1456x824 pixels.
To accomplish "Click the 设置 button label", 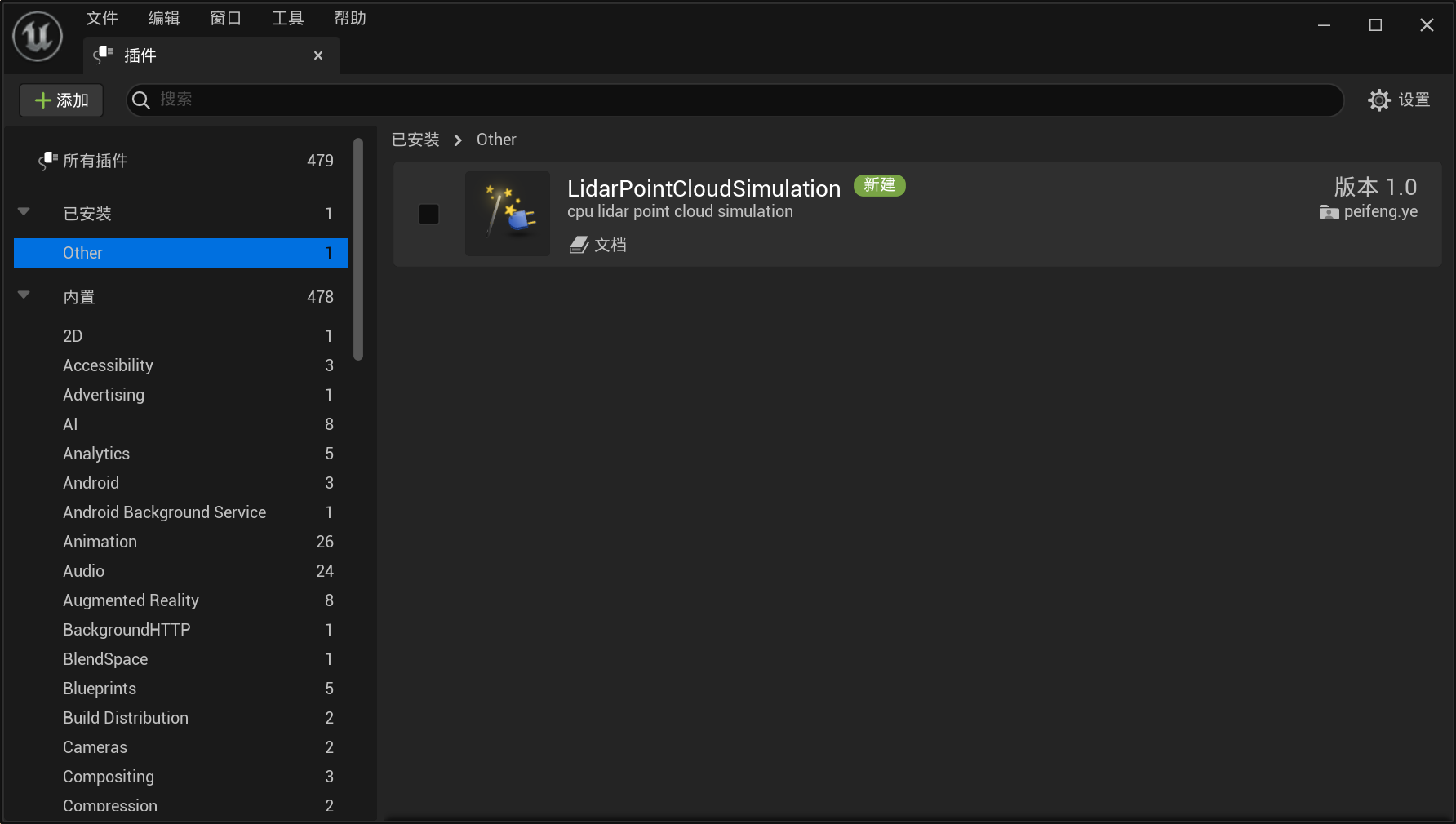I will (x=1414, y=100).
